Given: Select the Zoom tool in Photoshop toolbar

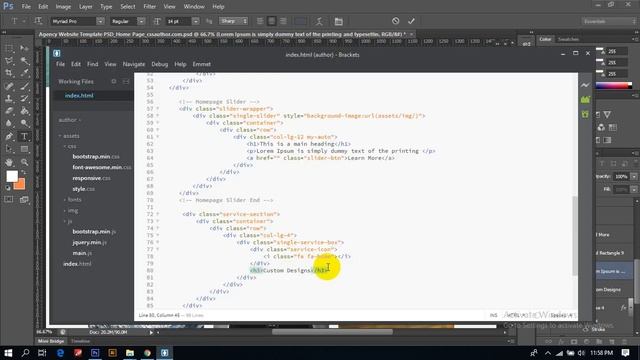Looking at the screenshot, I should (x=24, y=162).
